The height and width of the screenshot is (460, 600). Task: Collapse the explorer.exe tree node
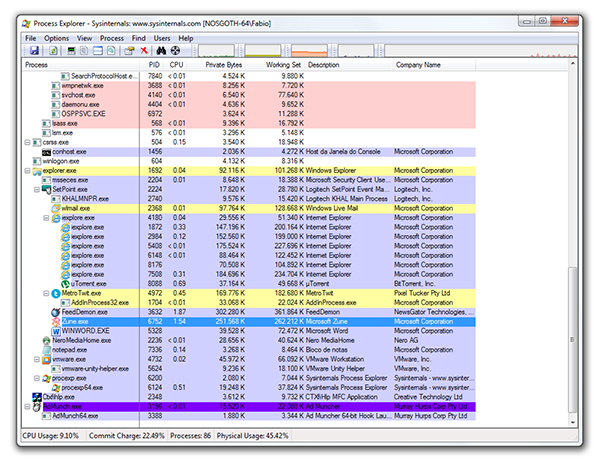click(x=28, y=171)
